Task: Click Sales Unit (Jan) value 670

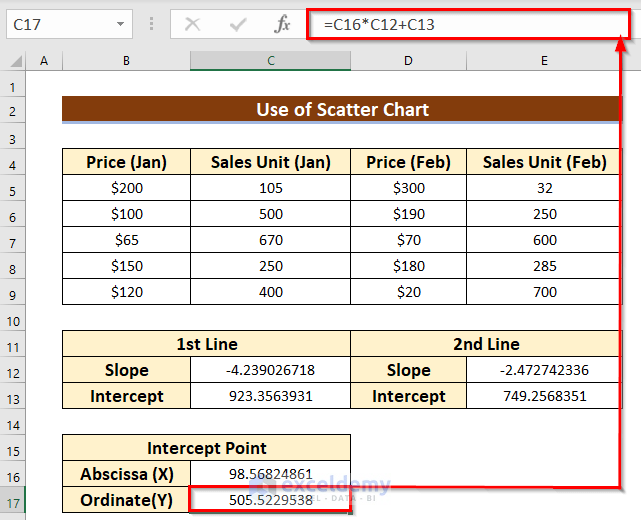Action: pyautogui.click(x=270, y=240)
